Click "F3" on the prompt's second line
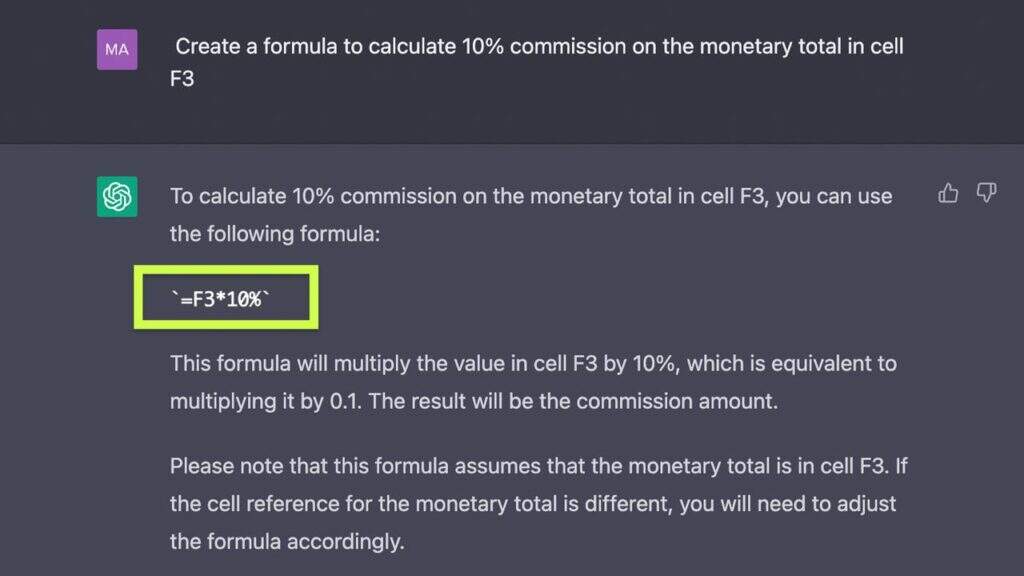 click(x=182, y=78)
